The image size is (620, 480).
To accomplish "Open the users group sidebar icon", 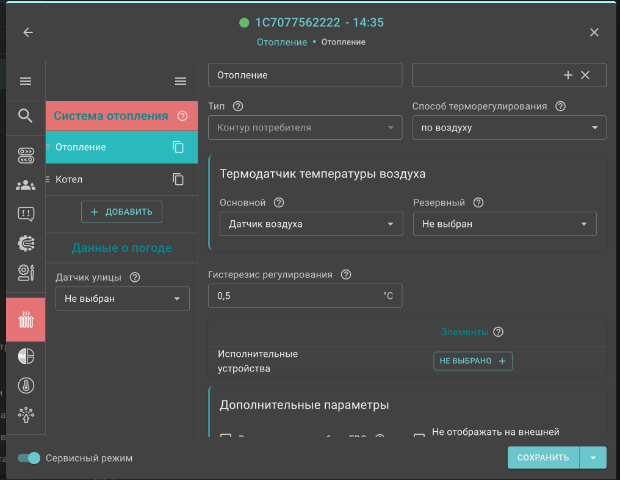I will click(x=26, y=184).
